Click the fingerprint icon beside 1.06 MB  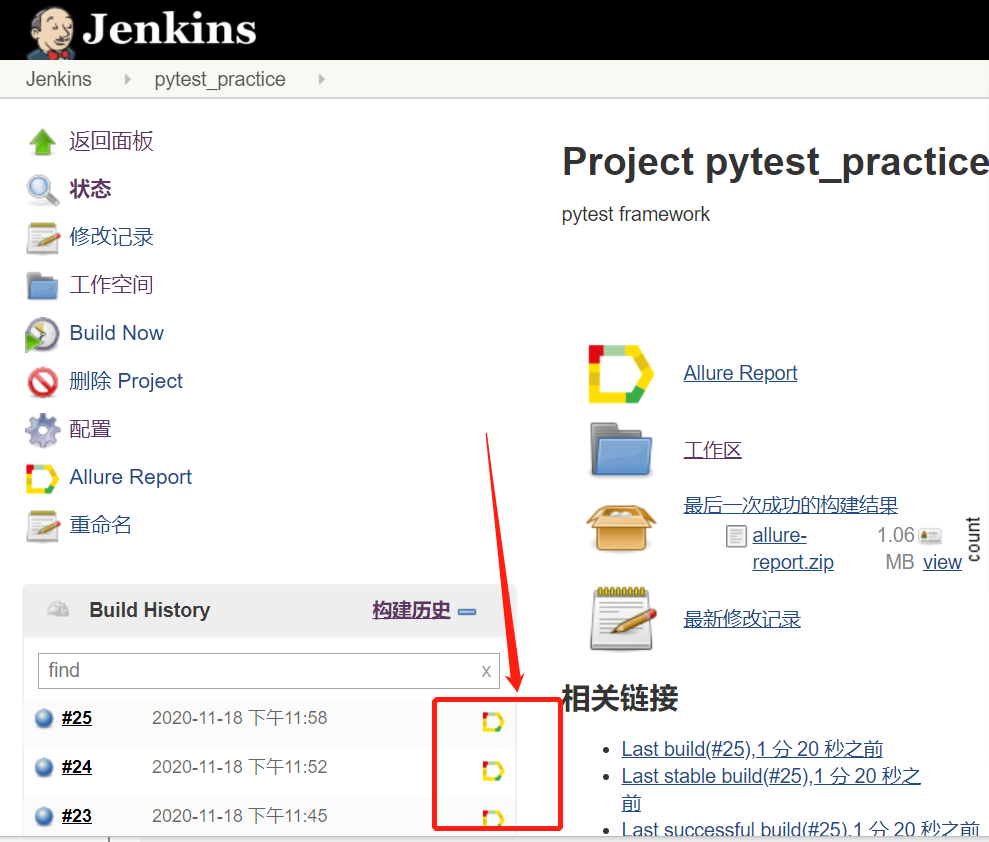[x=930, y=536]
